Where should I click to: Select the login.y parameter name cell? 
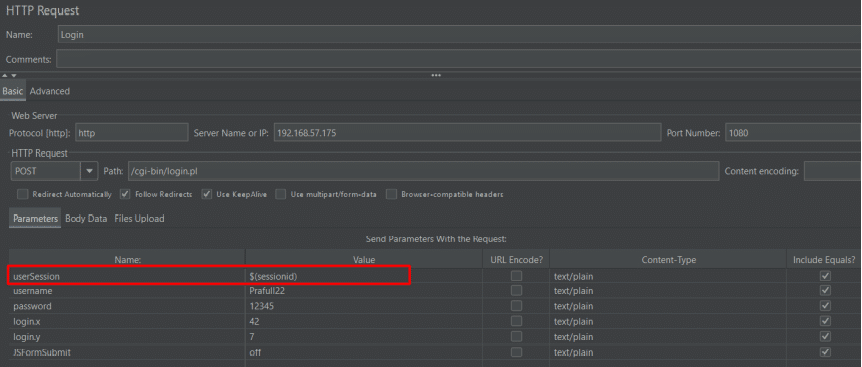pos(127,336)
